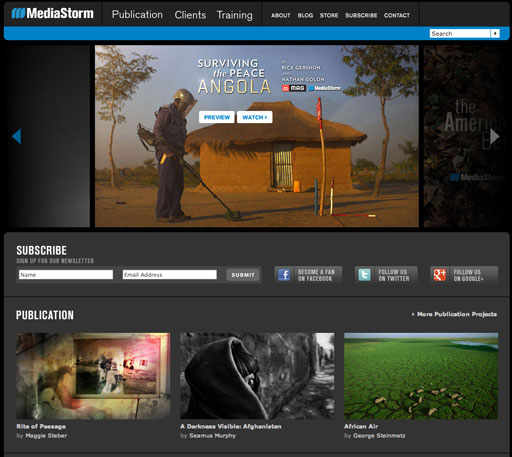
Task: Open the Rite of Passage thumbnail
Action: pos(93,376)
